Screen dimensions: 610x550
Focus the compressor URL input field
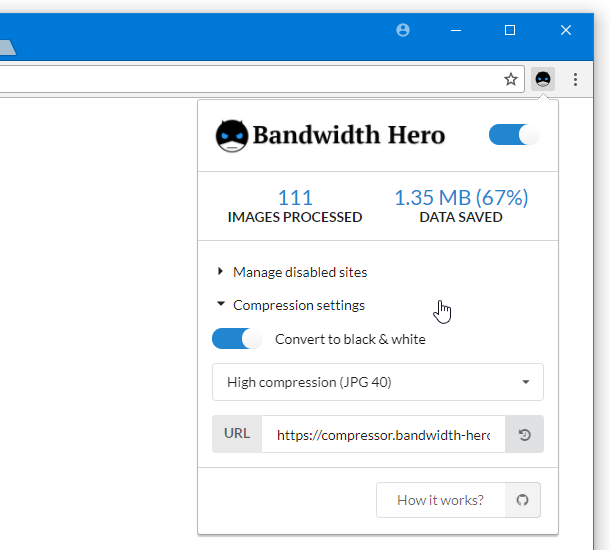[x=383, y=434]
